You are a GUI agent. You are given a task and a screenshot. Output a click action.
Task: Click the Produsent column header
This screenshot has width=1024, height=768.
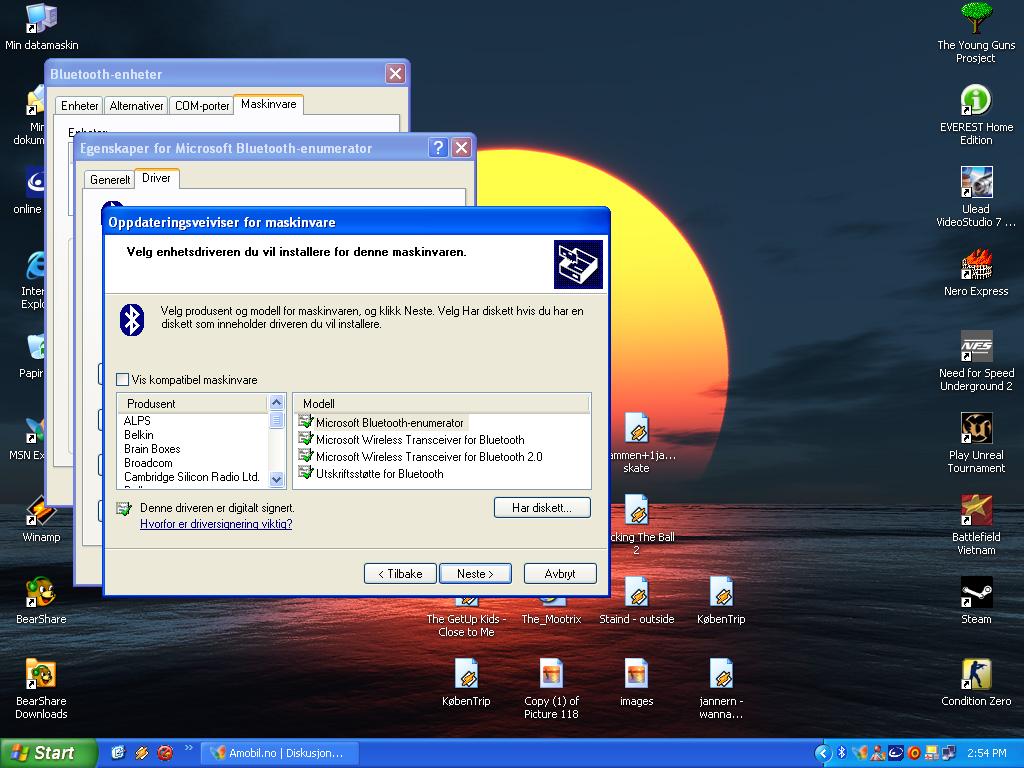193,404
